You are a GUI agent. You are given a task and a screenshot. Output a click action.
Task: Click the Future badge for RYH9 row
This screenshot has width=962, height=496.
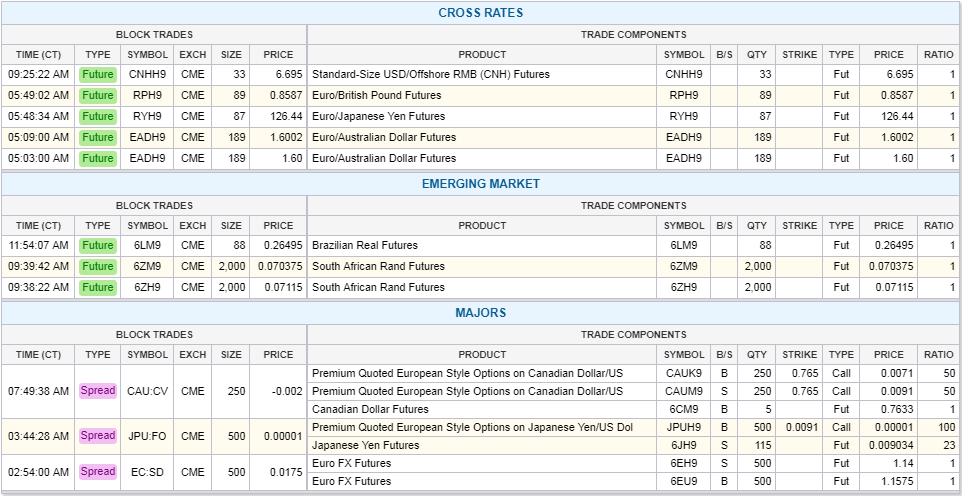point(98,116)
